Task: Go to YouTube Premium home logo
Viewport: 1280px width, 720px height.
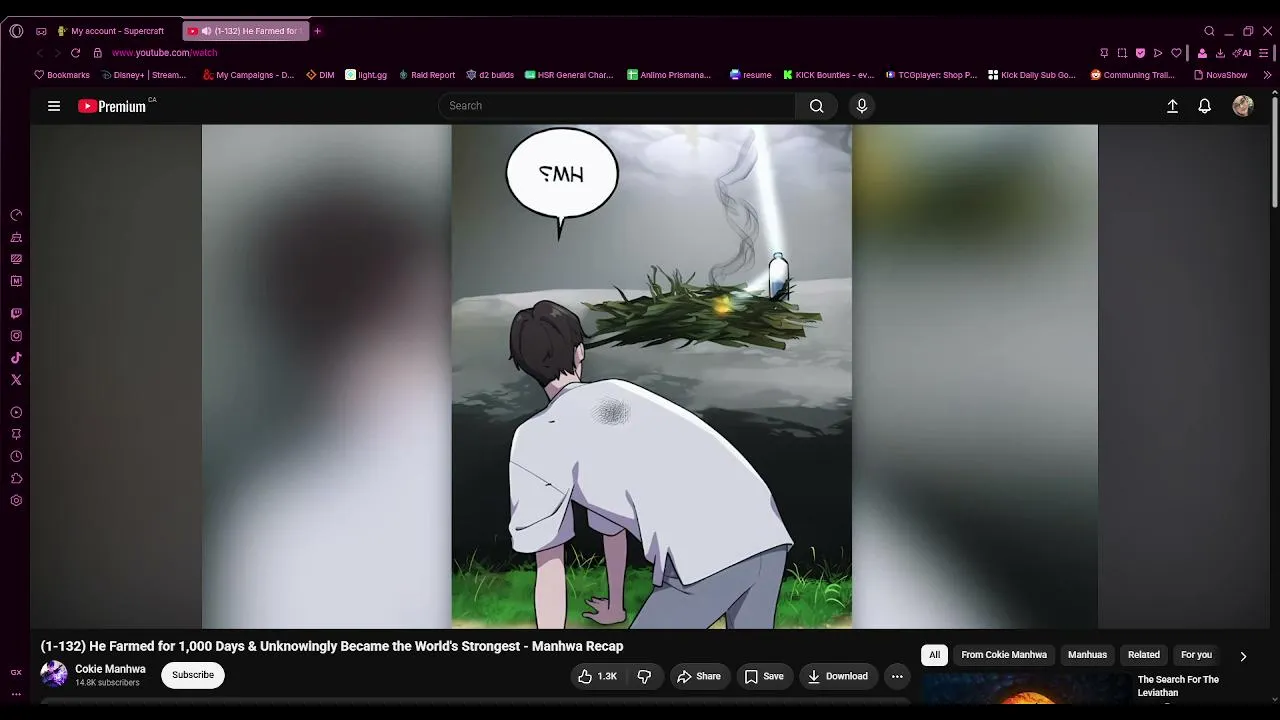Action: click(112, 106)
